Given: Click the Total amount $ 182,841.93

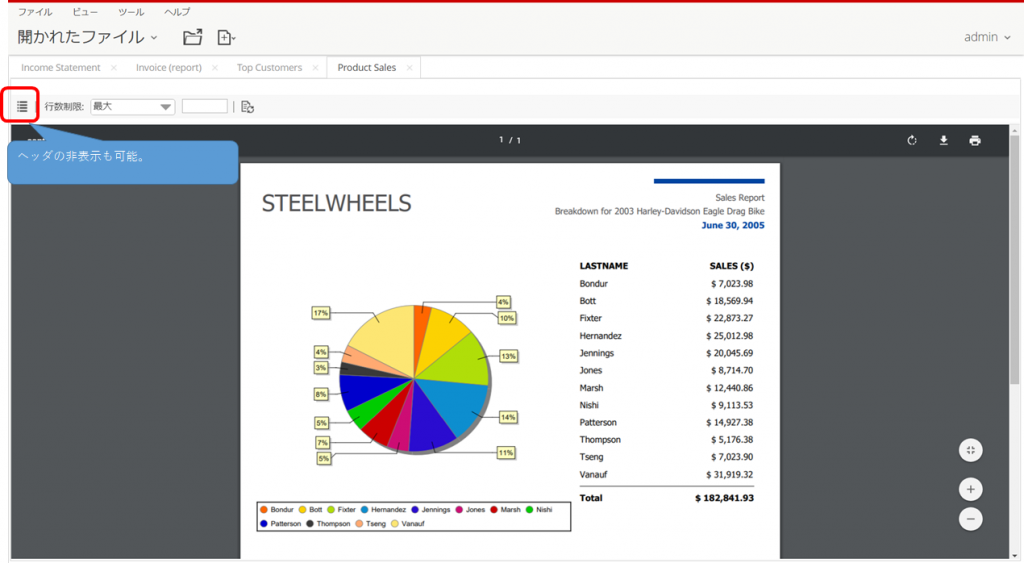Looking at the screenshot, I should (724, 498).
